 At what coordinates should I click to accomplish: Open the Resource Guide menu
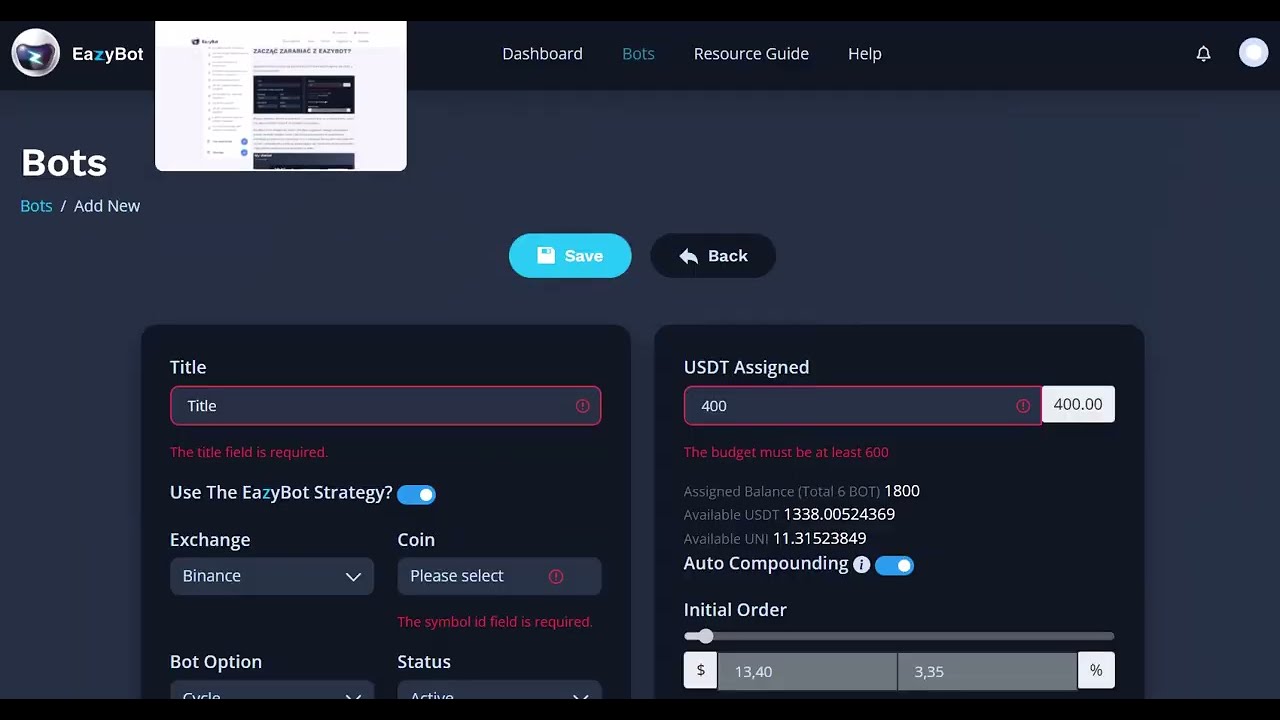click(x=751, y=54)
